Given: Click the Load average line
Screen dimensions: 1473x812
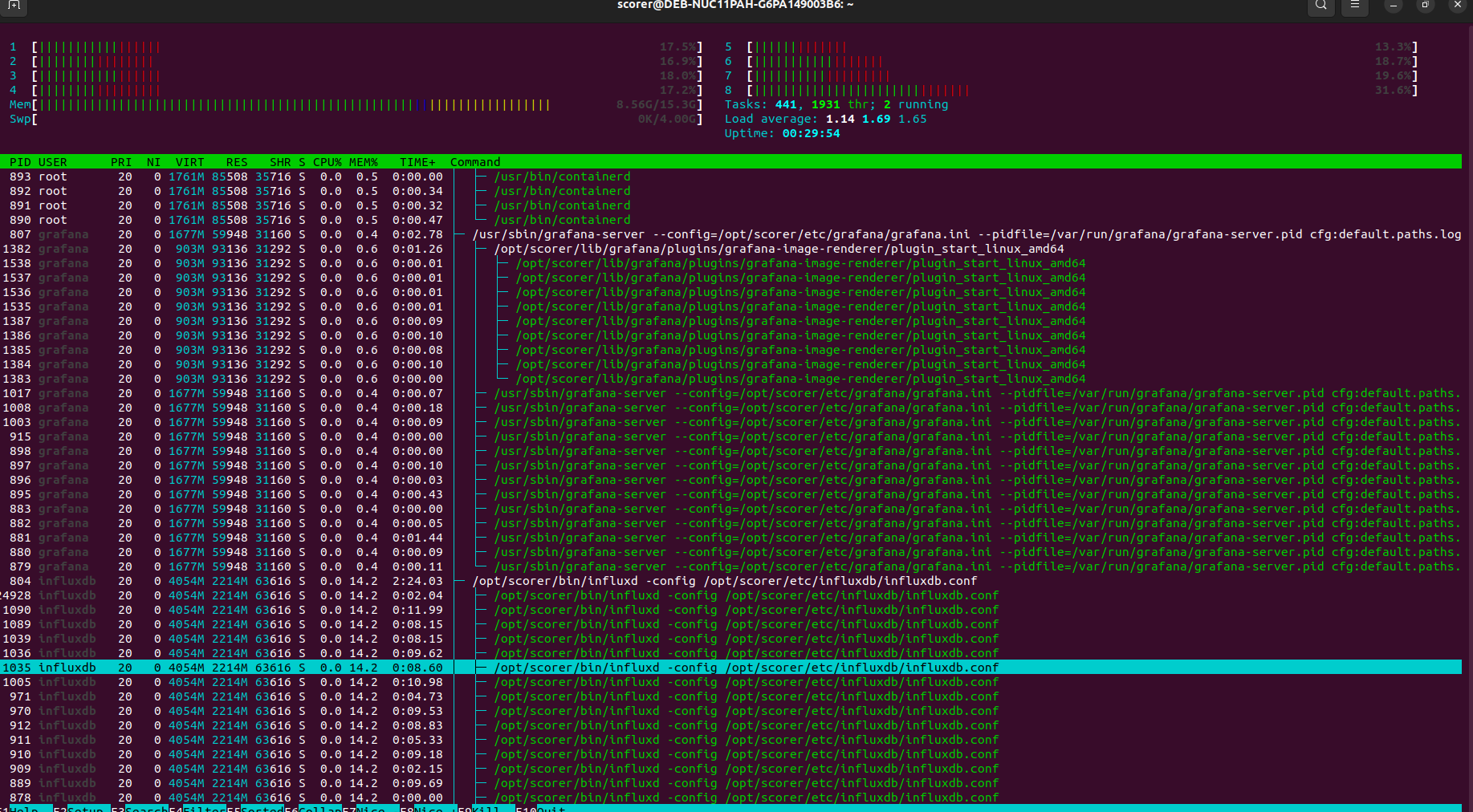Looking at the screenshot, I should pyautogui.click(x=826, y=120).
